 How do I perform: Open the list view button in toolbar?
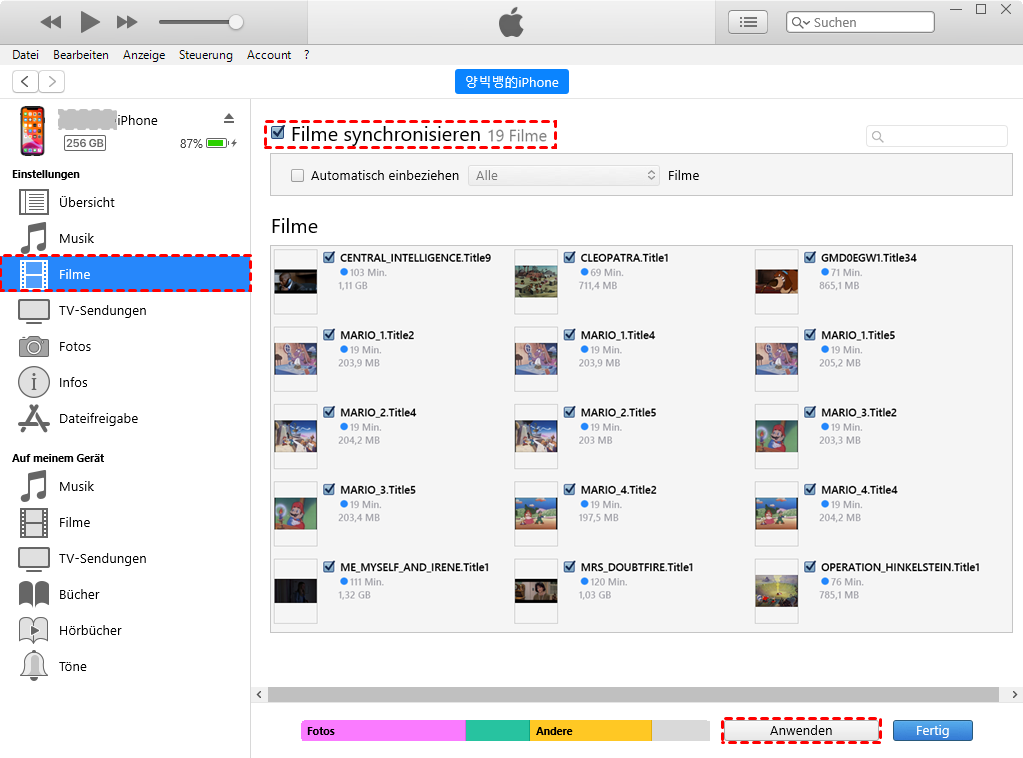pyautogui.click(x=748, y=22)
